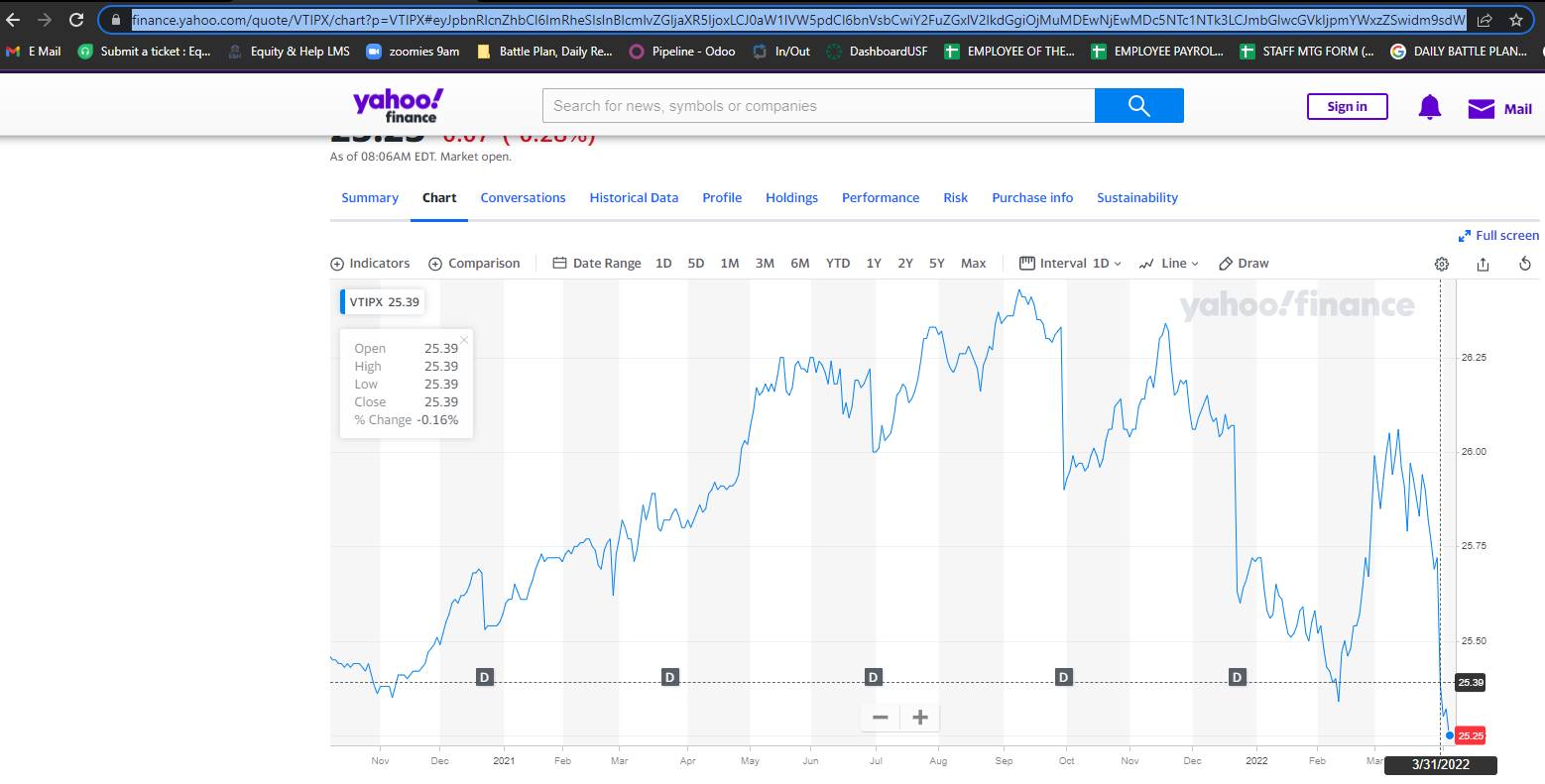Switch to Risk tab
The width and height of the screenshot is (1545, 784).
[x=955, y=198]
